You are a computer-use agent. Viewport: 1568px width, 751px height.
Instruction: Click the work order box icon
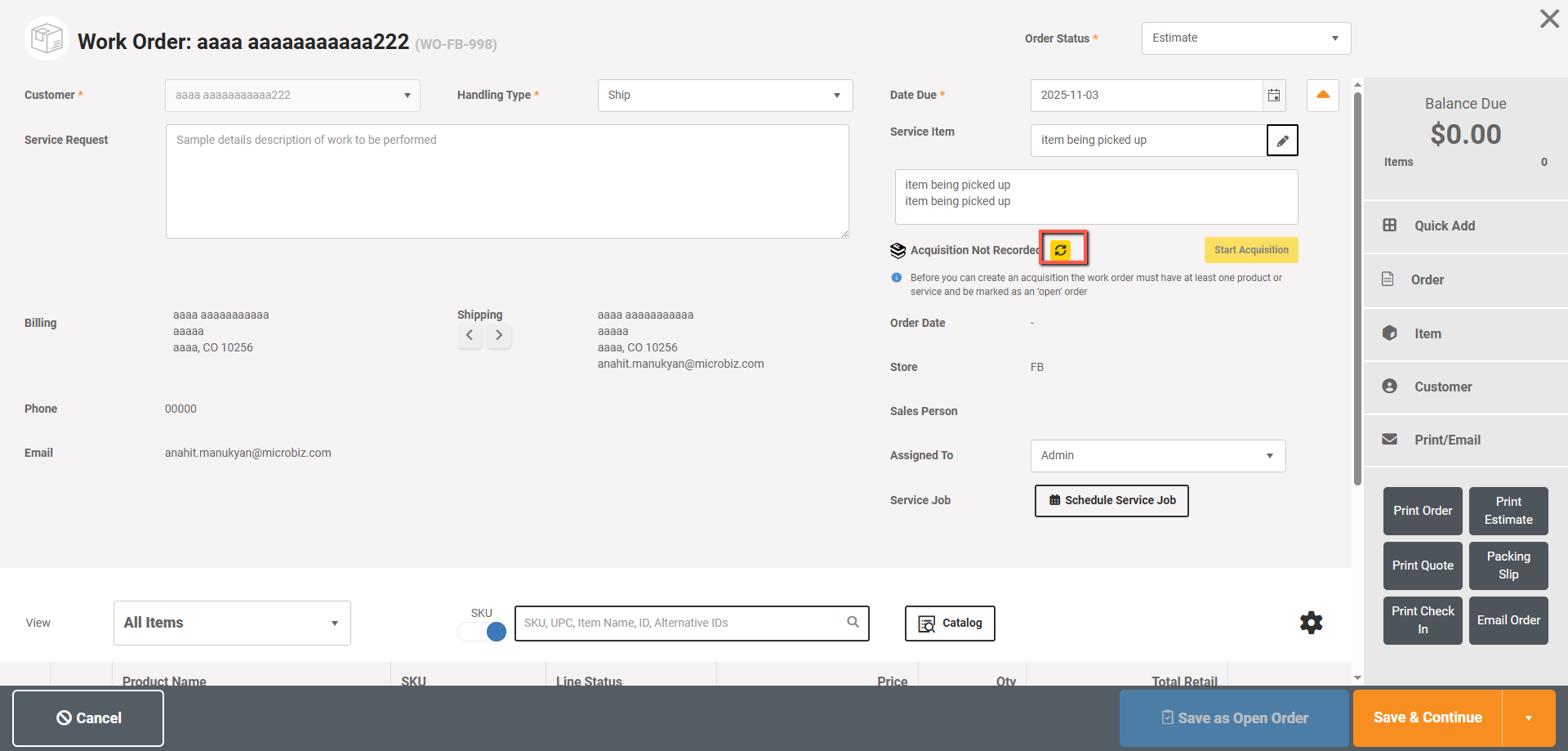(47, 38)
